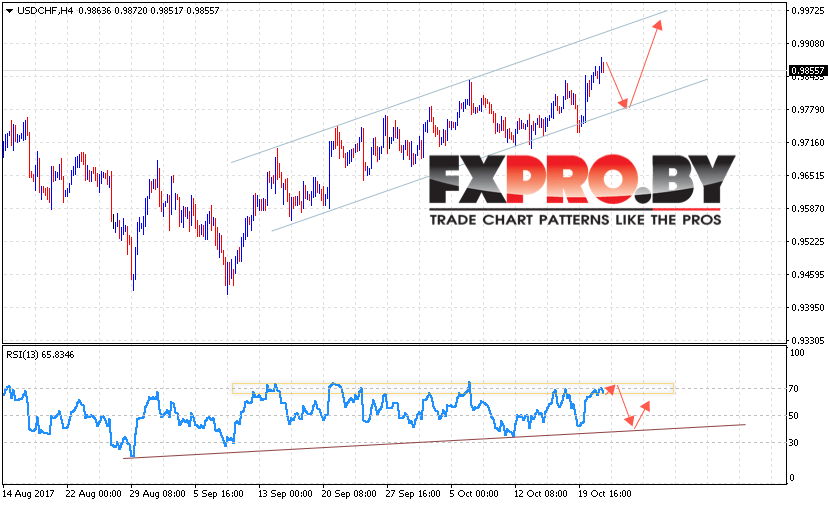
Task: Click the 12 Oct 08:00 date label
Action: tap(540, 494)
